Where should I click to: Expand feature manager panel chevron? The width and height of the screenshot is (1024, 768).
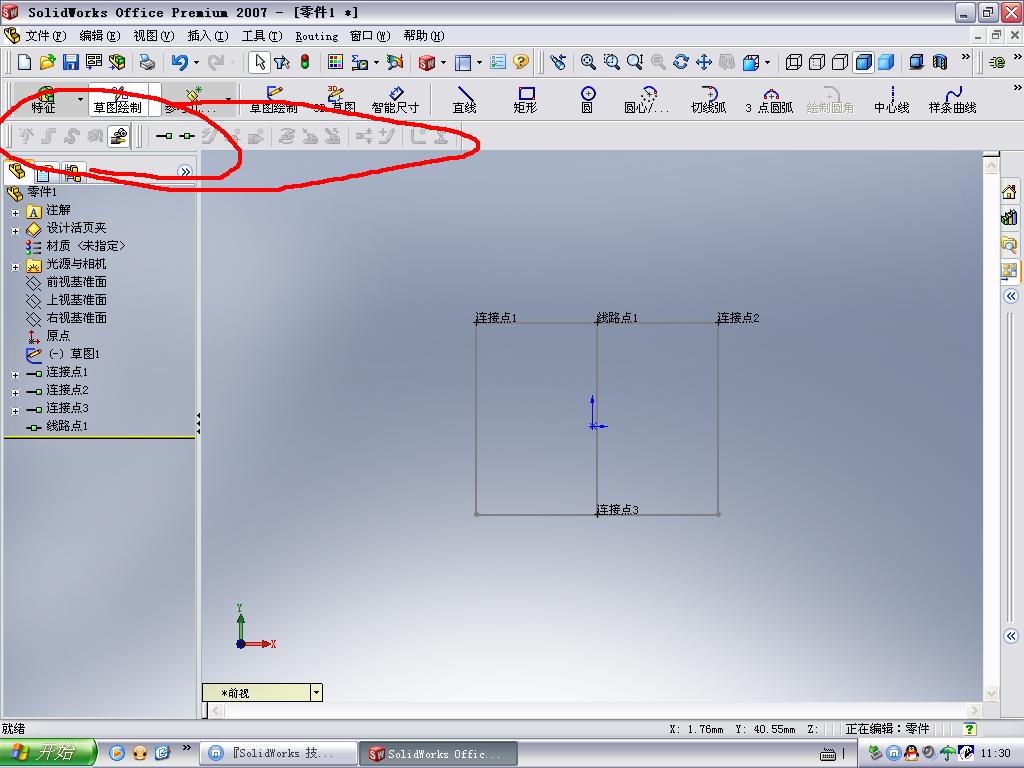coord(185,172)
